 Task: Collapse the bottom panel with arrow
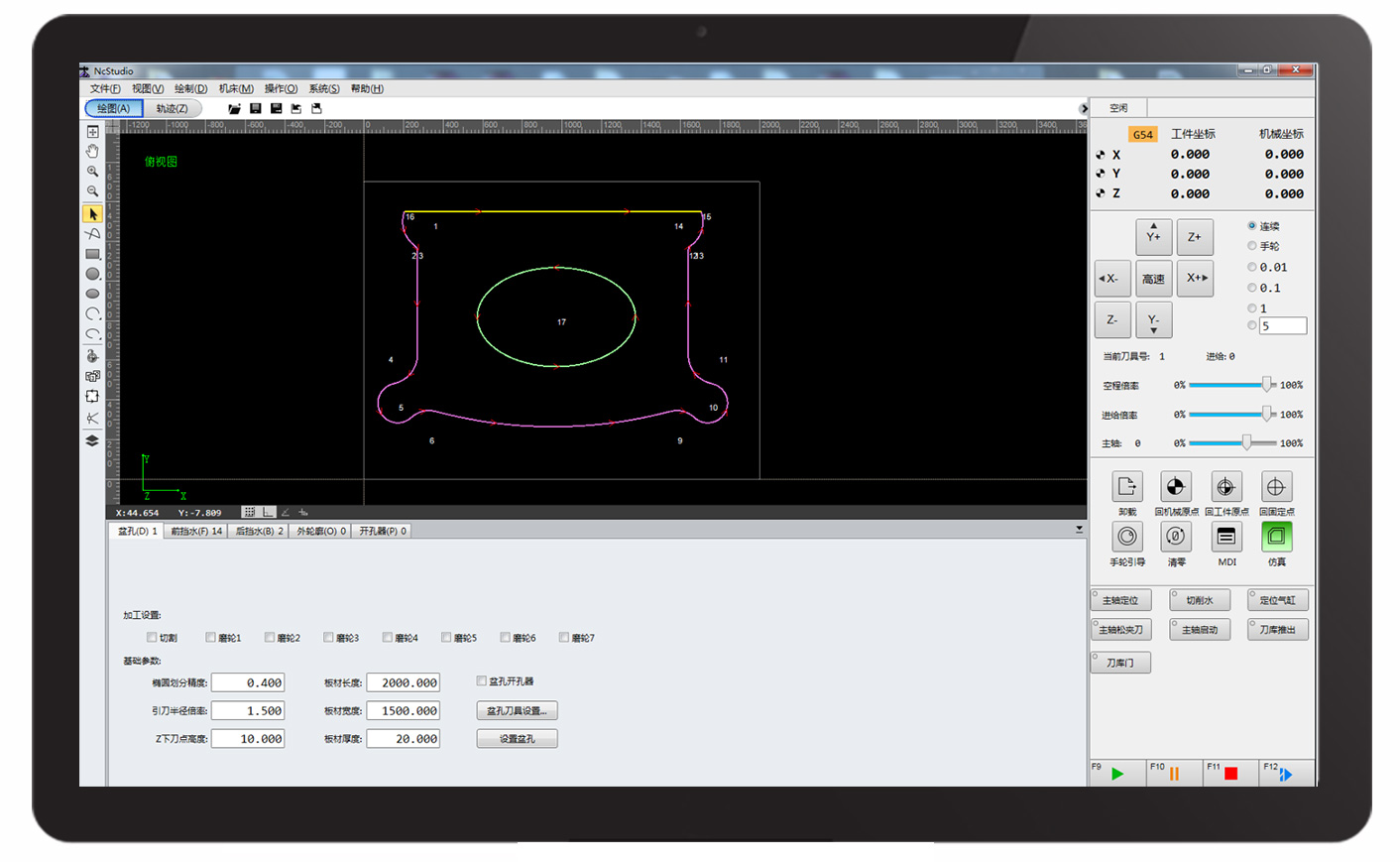(1079, 530)
